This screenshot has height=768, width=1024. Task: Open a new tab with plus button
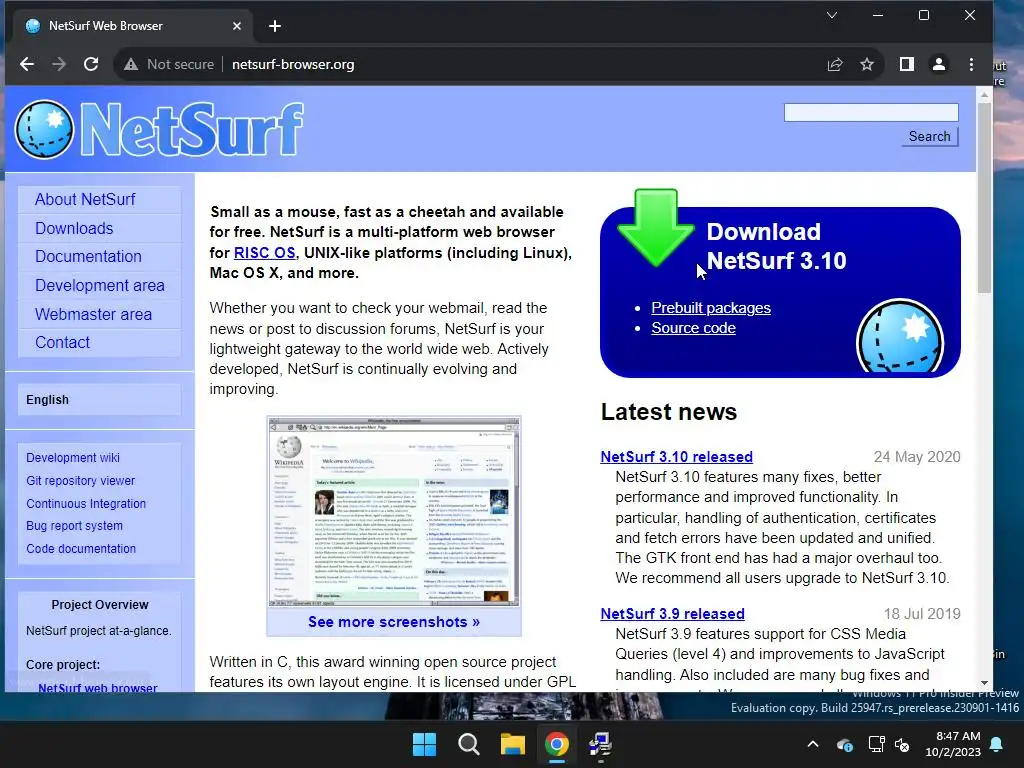coord(275,26)
